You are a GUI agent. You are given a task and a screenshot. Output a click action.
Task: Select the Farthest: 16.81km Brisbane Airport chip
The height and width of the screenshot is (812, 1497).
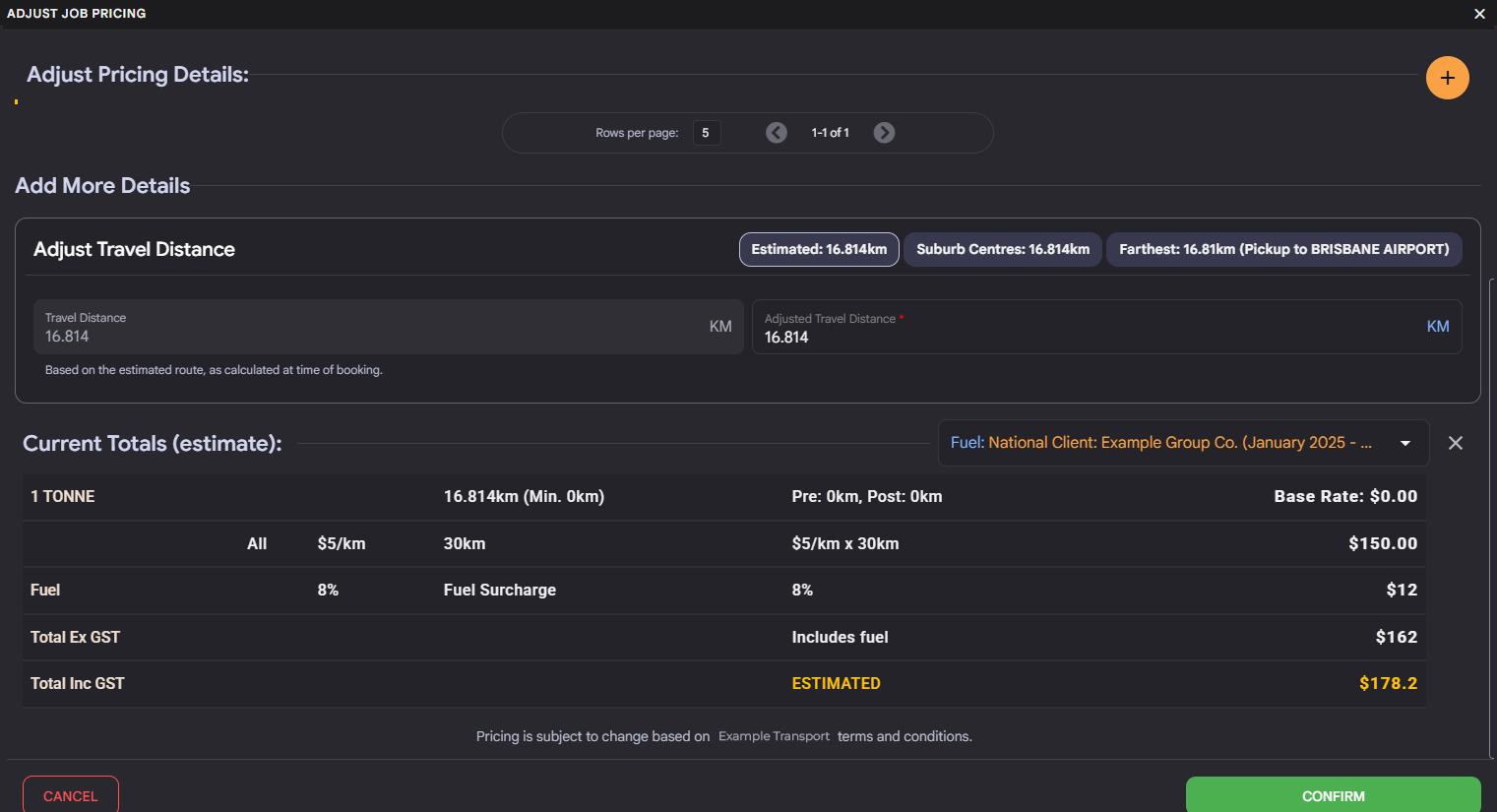click(1284, 249)
